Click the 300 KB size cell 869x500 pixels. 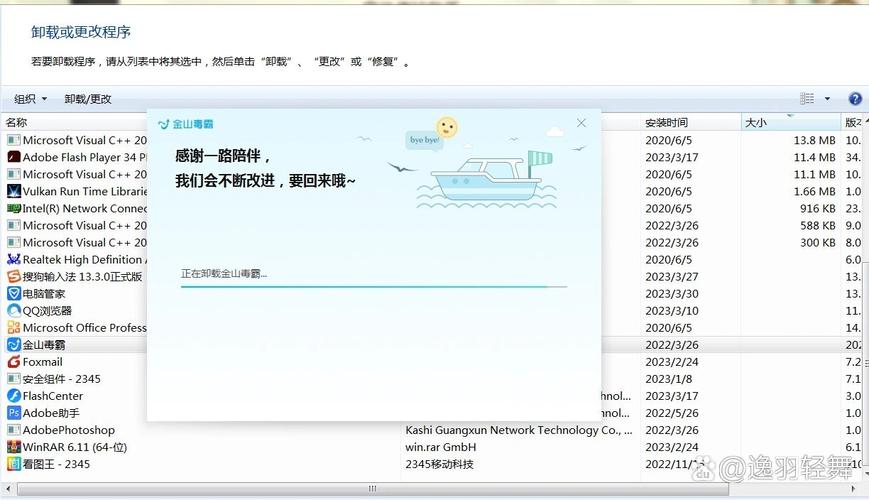tap(817, 243)
